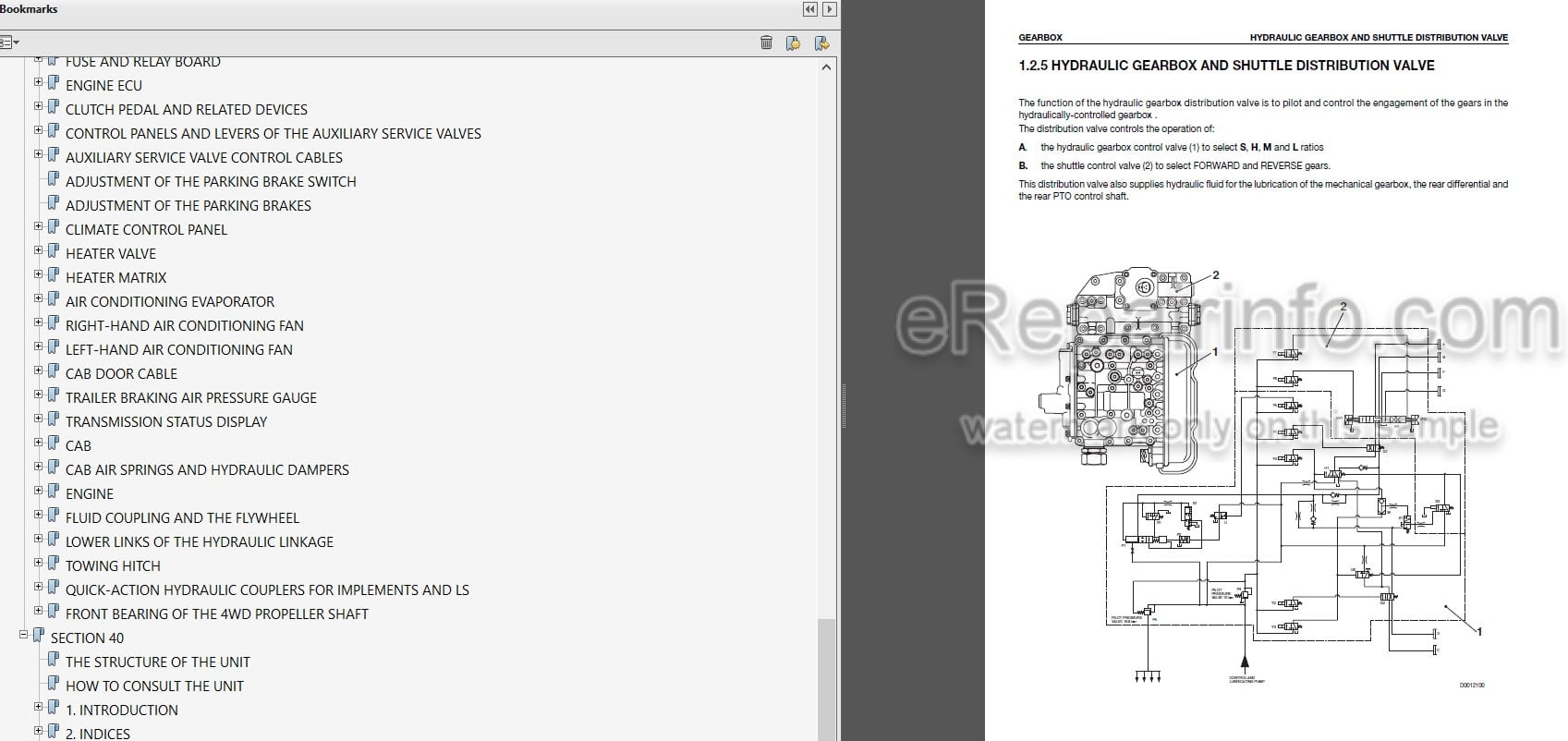This screenshot has height=741, width=1568.
Task: Open FUSE AND RELAY BOARD bookmark
Action: 143,62
